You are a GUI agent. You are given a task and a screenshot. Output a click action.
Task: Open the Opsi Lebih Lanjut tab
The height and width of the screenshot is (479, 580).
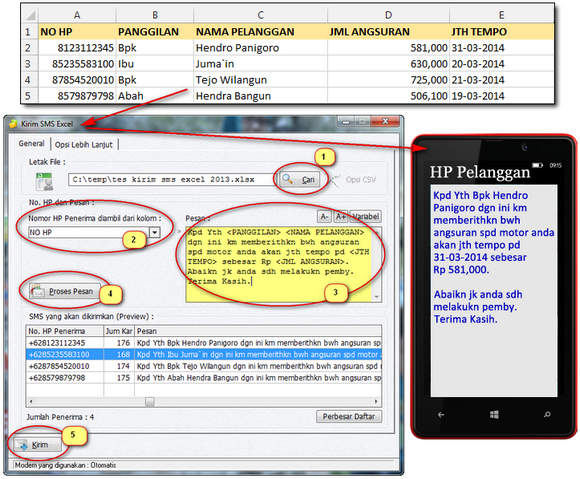pos(84,145)
